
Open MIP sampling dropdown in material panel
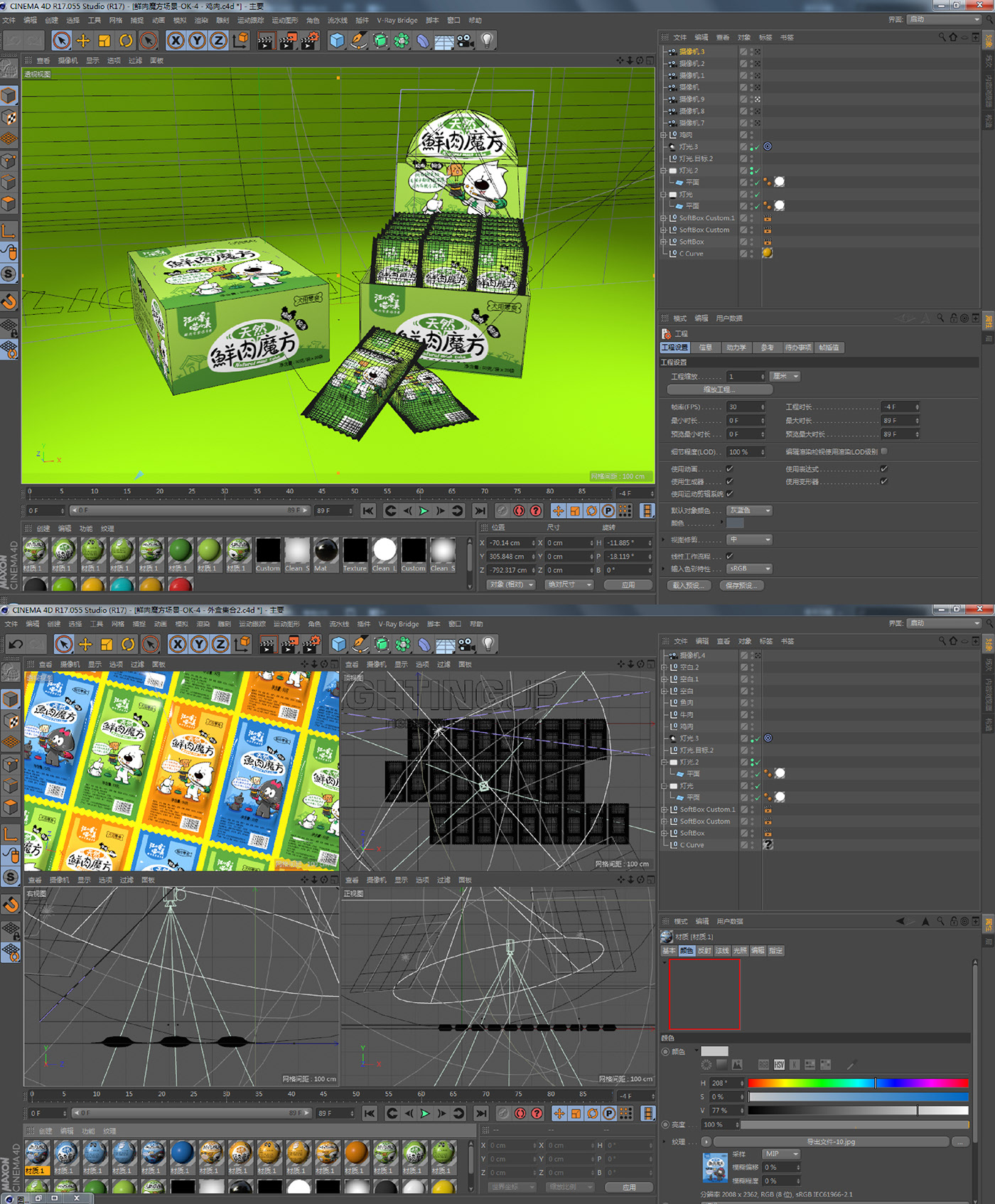[782, 1154]
